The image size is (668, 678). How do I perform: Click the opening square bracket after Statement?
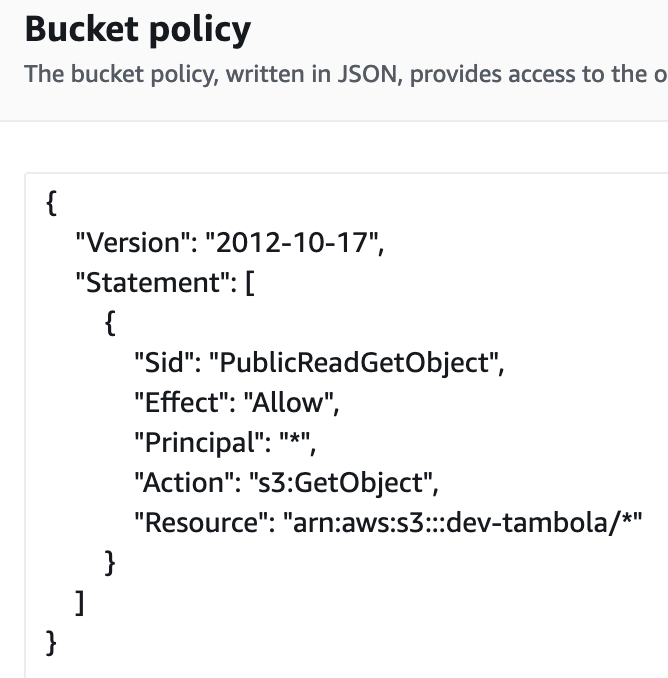click(248, 281)
